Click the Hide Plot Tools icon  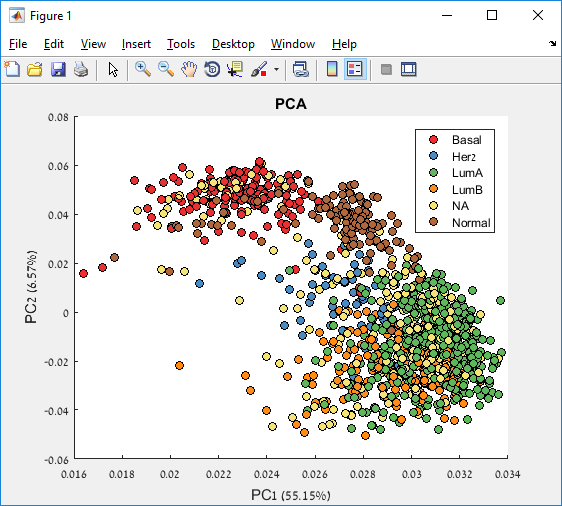[386, 69]
